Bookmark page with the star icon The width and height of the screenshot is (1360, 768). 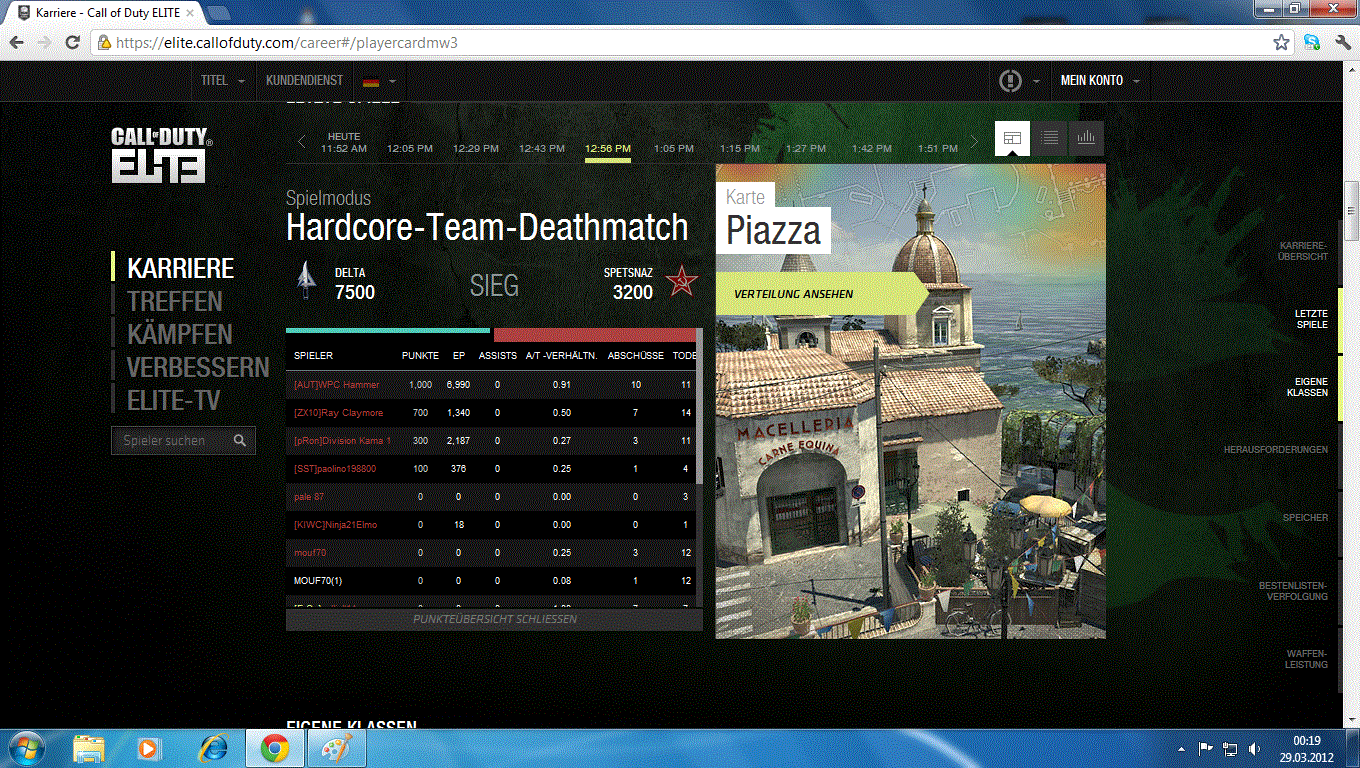click(1281, 43)
